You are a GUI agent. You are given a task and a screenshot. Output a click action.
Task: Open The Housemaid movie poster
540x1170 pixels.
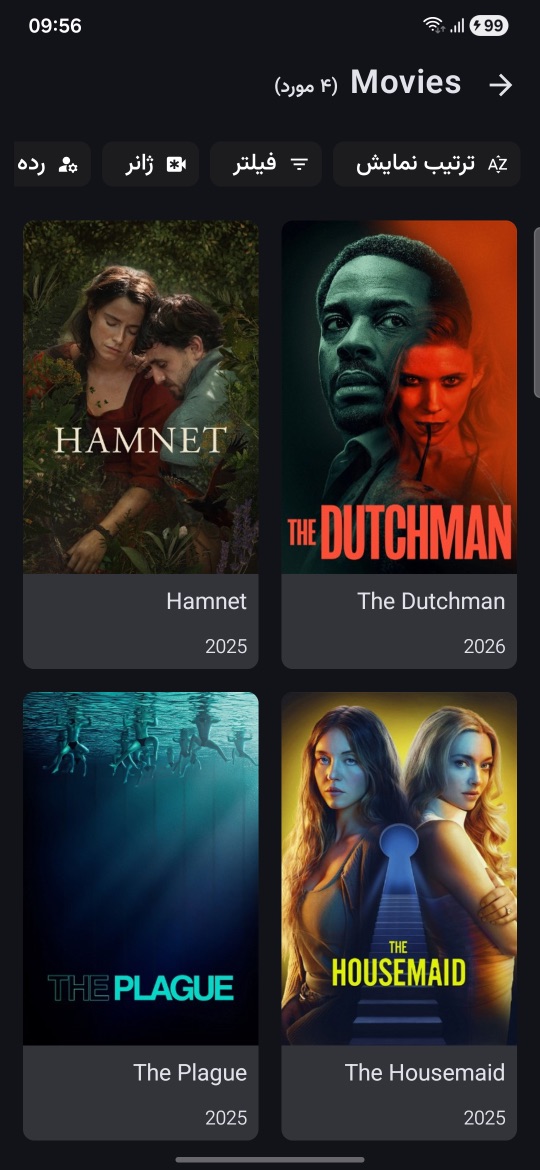[x=399, y=869]
